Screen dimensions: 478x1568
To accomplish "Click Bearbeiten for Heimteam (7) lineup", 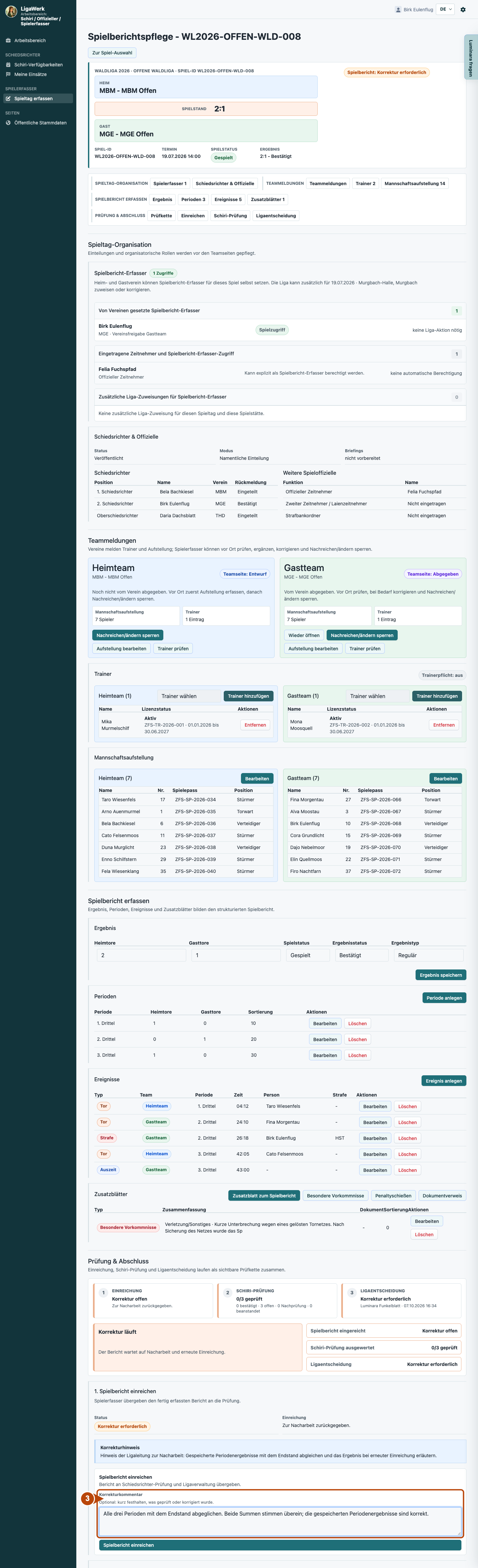I will pyautogui.click(x=257, y=778).
